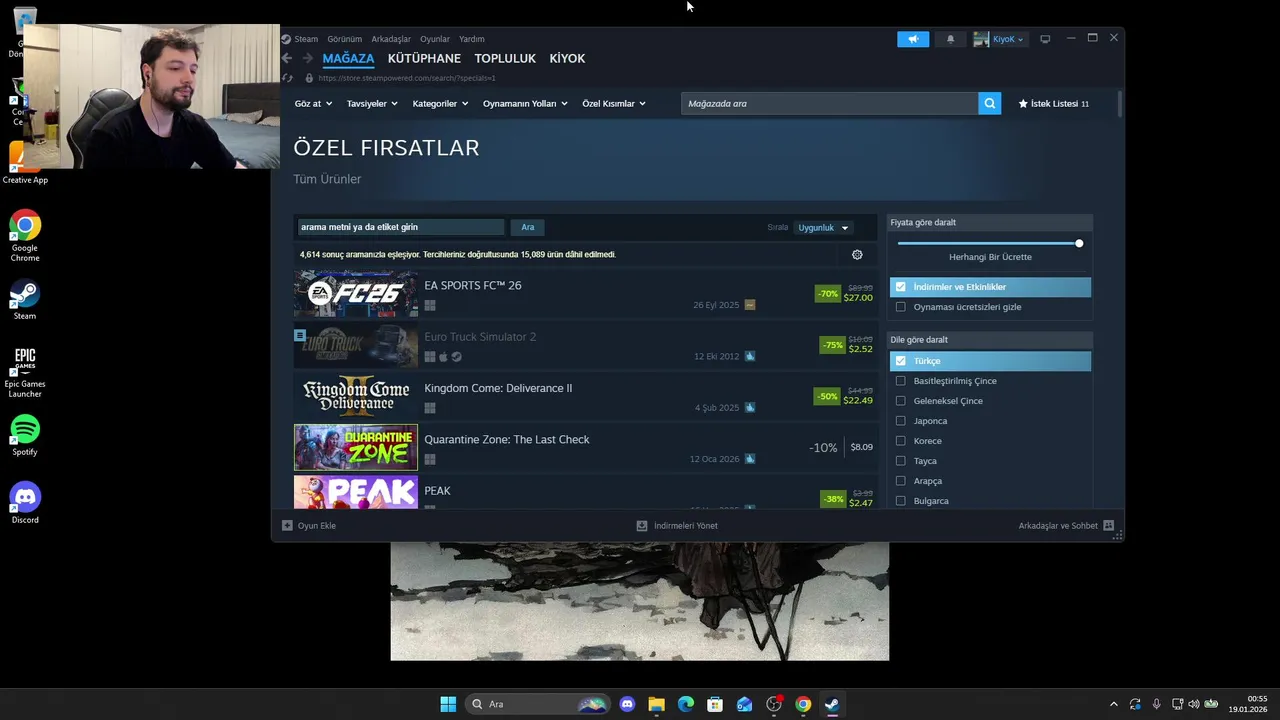Open Microsoft Store from the taskbar
This screenshot has width=1280, height=720.
click(x=715, y=704)
